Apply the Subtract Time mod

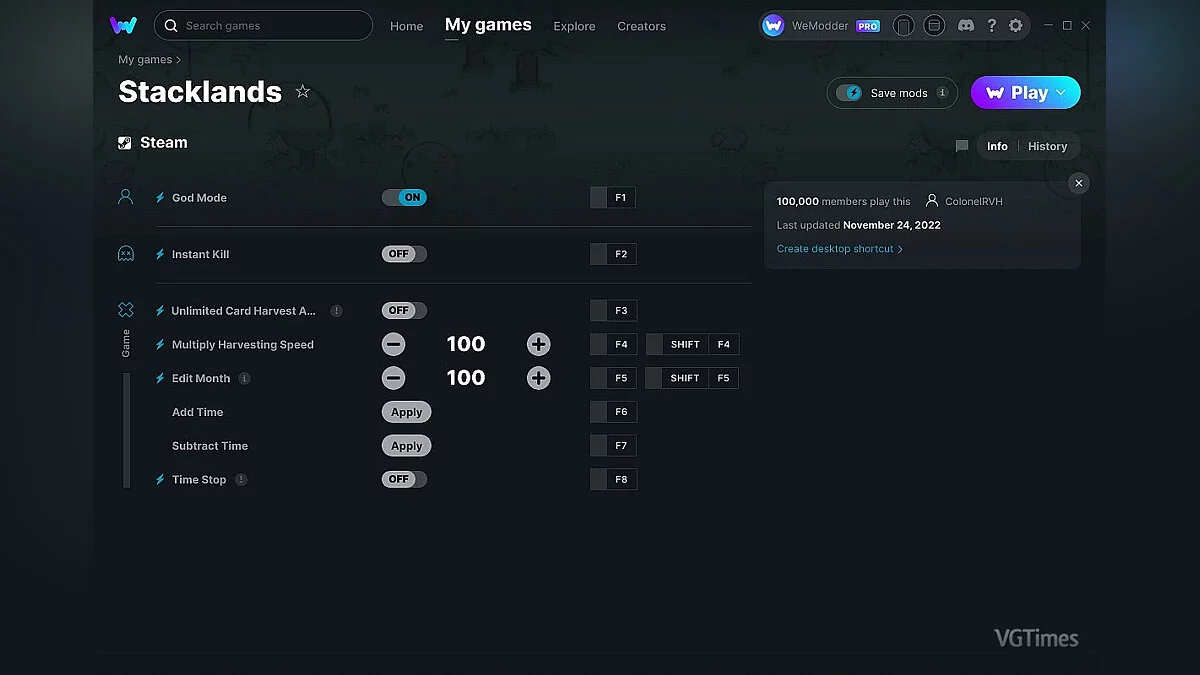click(407, 447)
